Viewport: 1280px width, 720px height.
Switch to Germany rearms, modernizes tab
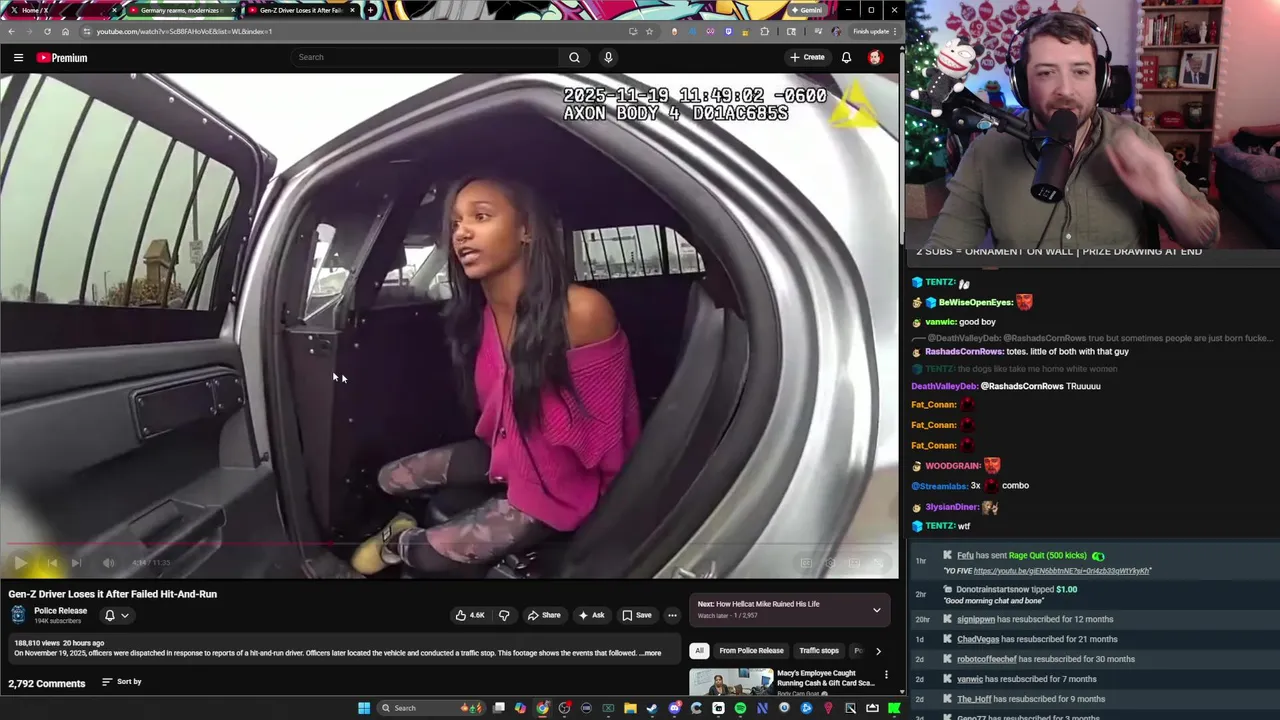(181, 10)
